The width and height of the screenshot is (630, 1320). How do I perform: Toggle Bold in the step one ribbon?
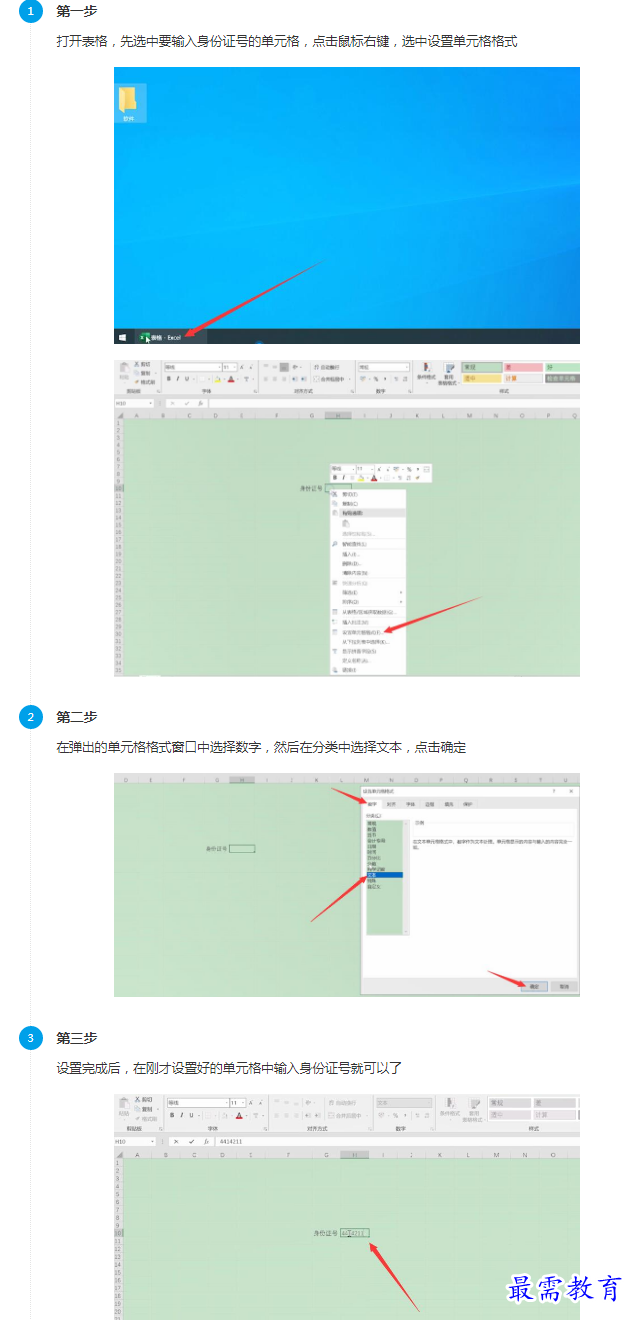[x=169, y=379]
